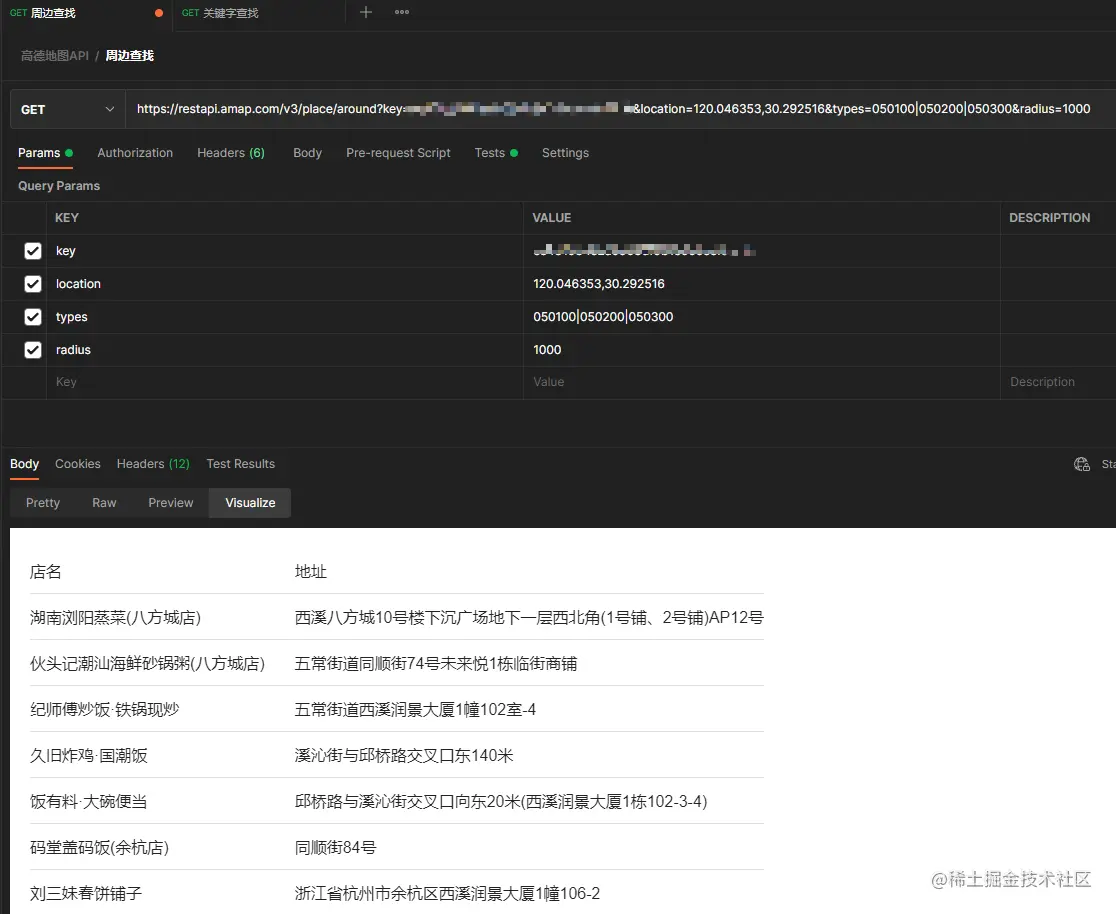Viewport: 1116px width, 914px height.
Task: Click the location value 120.046353,30.292516
Action: point(599,284)
